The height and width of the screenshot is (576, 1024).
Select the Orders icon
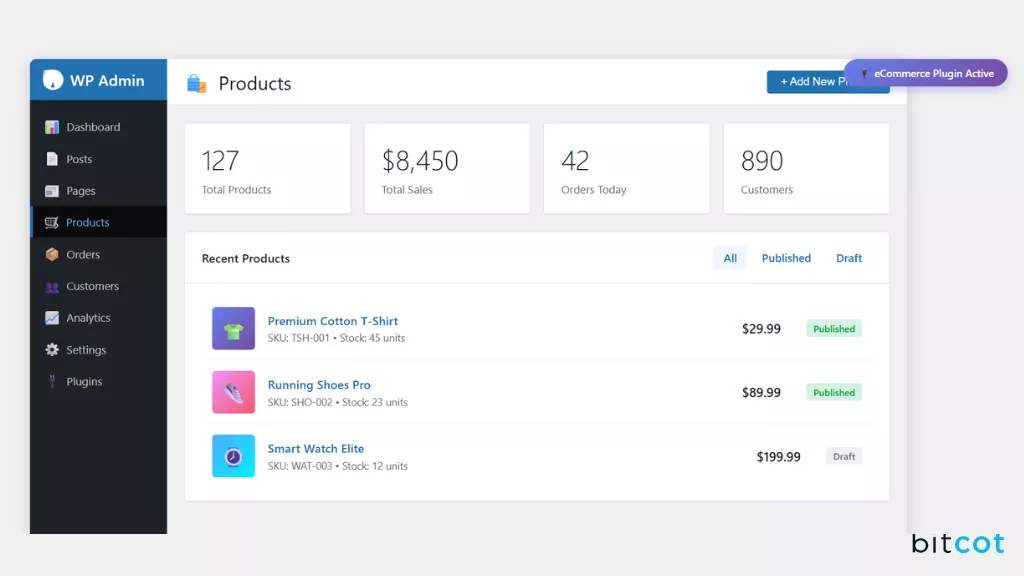[x=53, y=254]
